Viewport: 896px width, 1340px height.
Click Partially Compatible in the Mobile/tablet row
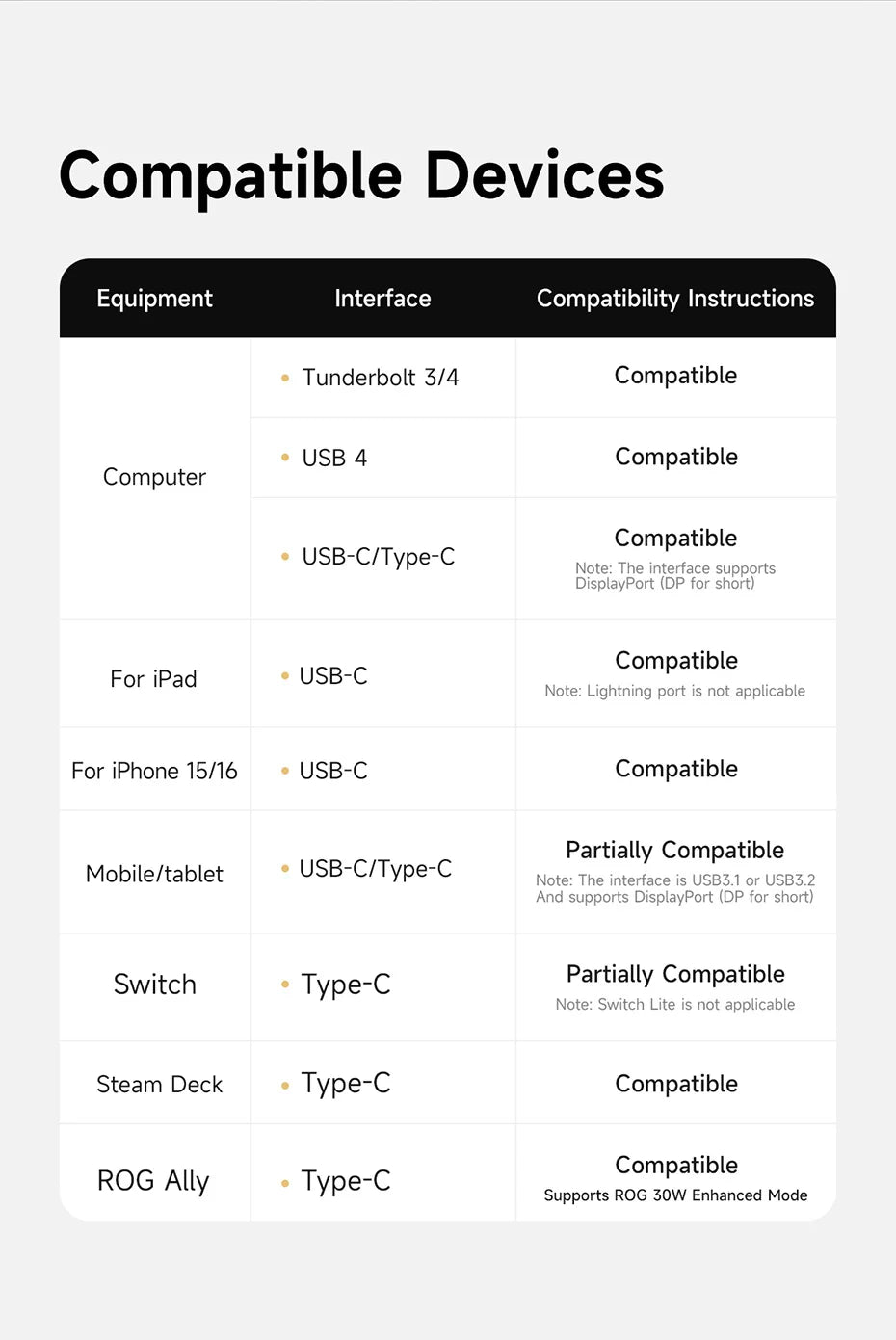point(674,850)
